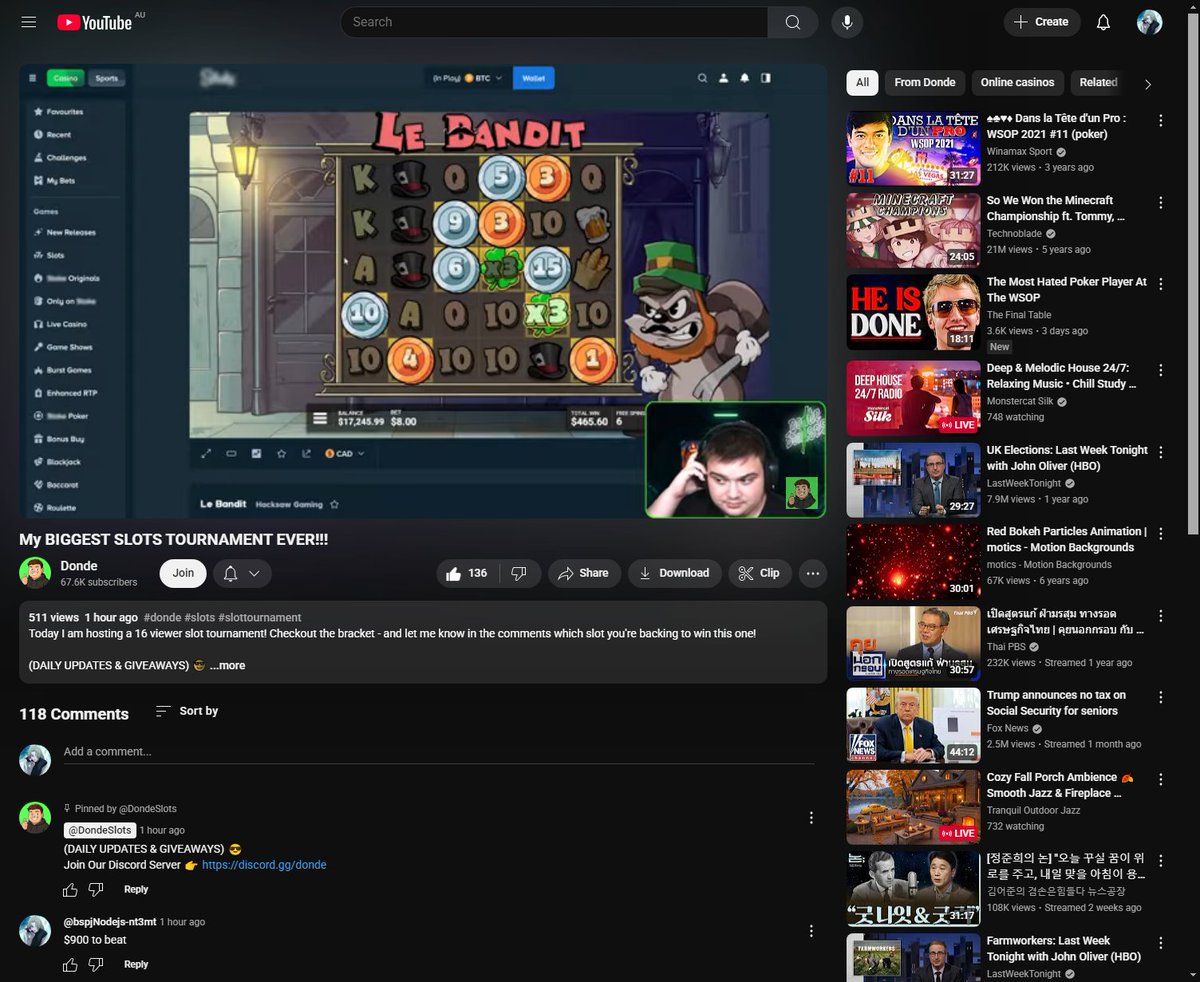Share the video
Viewport: 1200px width, 982px height.
[584, 573]
